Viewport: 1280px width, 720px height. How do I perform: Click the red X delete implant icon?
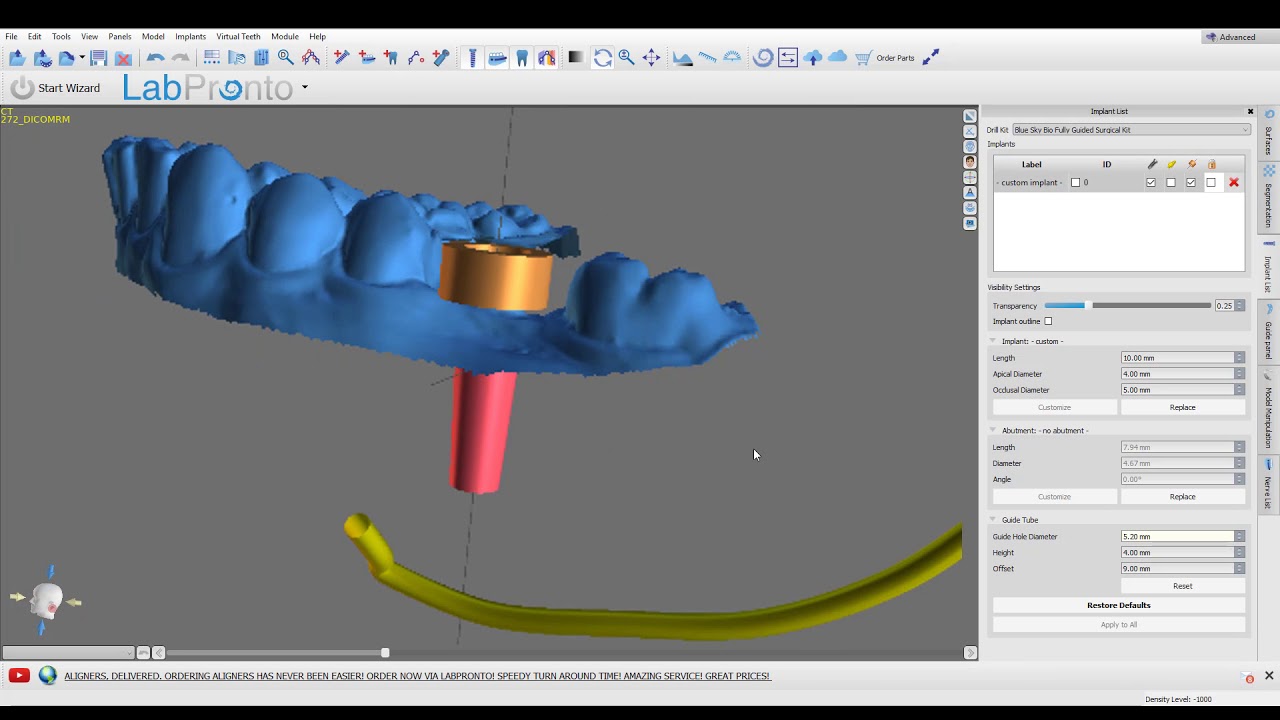point(1234,183)
